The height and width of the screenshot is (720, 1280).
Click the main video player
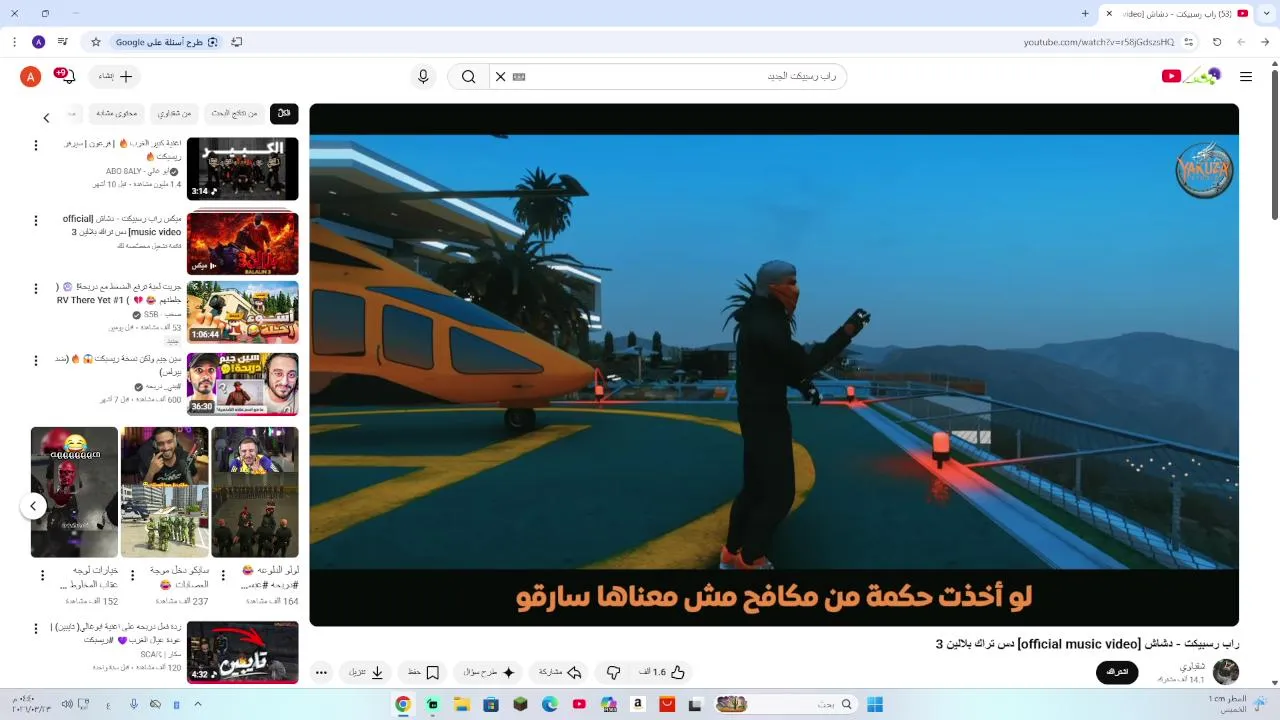point(774,365)
